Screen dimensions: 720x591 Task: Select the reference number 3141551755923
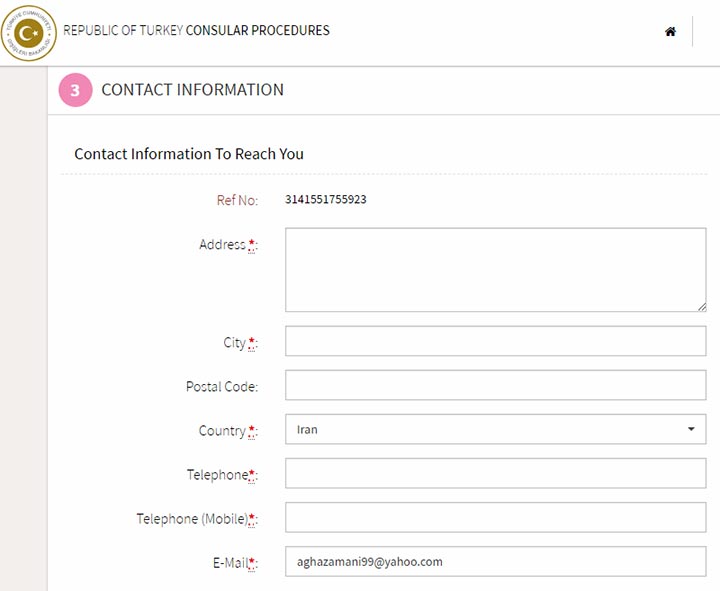[x=326, y=199]
